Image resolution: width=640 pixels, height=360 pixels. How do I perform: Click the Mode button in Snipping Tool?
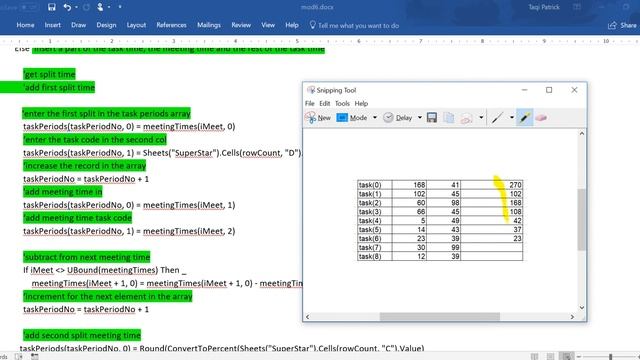tap(351, 118)
